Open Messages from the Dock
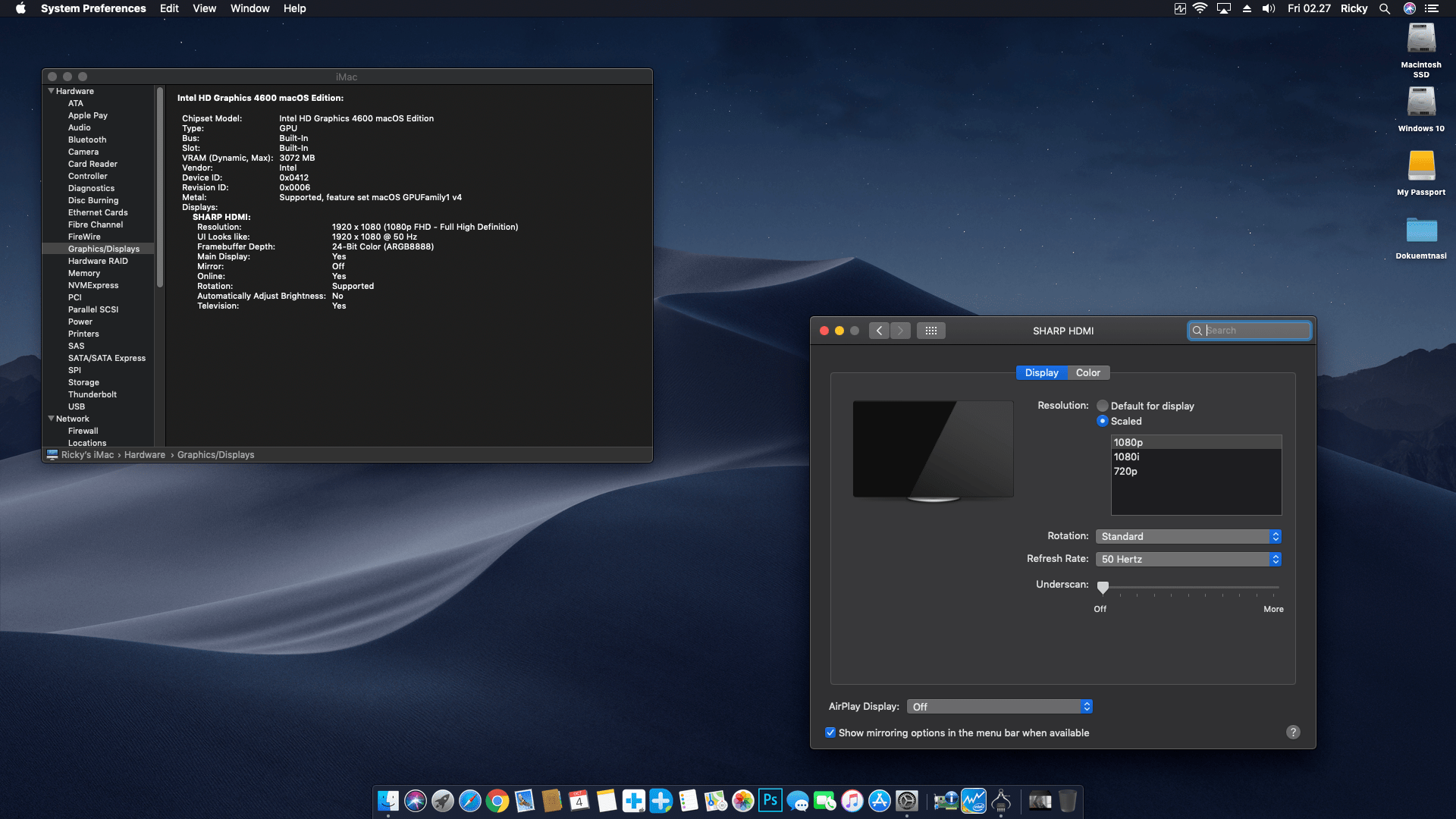This screenshot has width=1456, height=819. (x=798, y=801)
